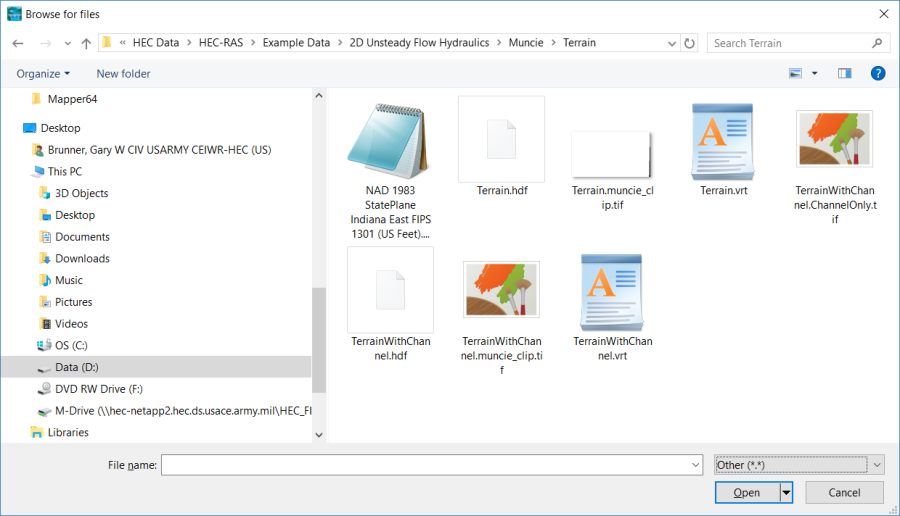
Task: Select TerrainWithChannel.vrt file
Action: tap(612, 308)
